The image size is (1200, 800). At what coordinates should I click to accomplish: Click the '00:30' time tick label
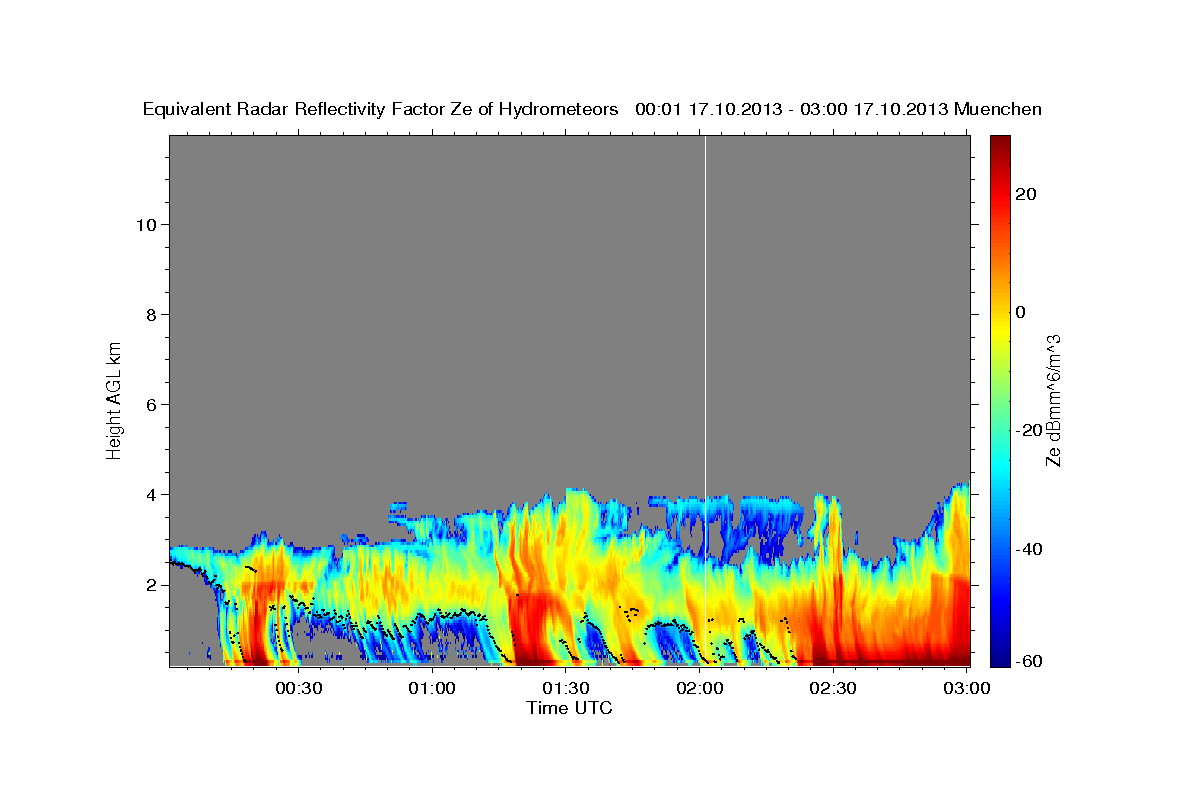(299, 689)
